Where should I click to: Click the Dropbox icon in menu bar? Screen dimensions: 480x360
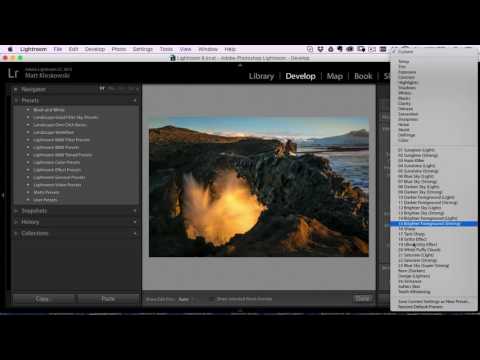[320, 49]
